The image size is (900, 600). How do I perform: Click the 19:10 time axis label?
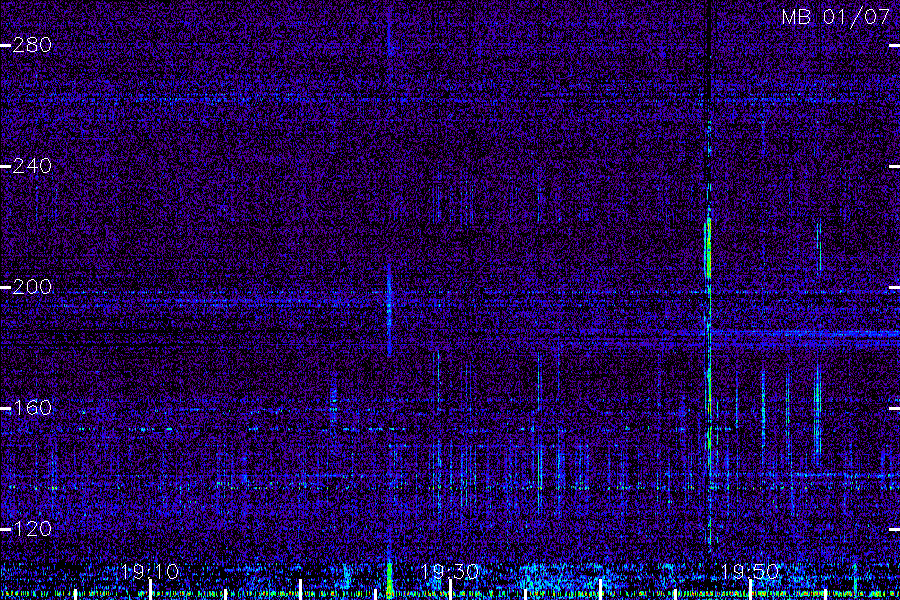150,571
